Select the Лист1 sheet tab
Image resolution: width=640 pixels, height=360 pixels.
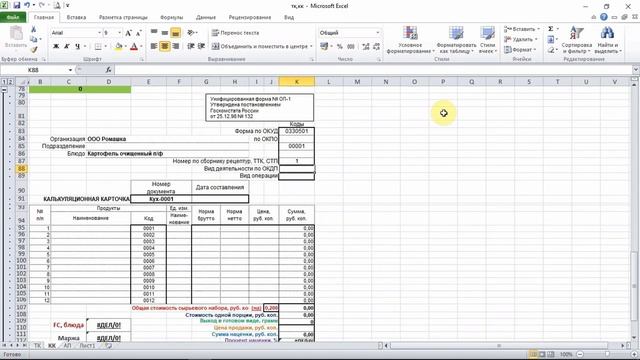point(87,345)
